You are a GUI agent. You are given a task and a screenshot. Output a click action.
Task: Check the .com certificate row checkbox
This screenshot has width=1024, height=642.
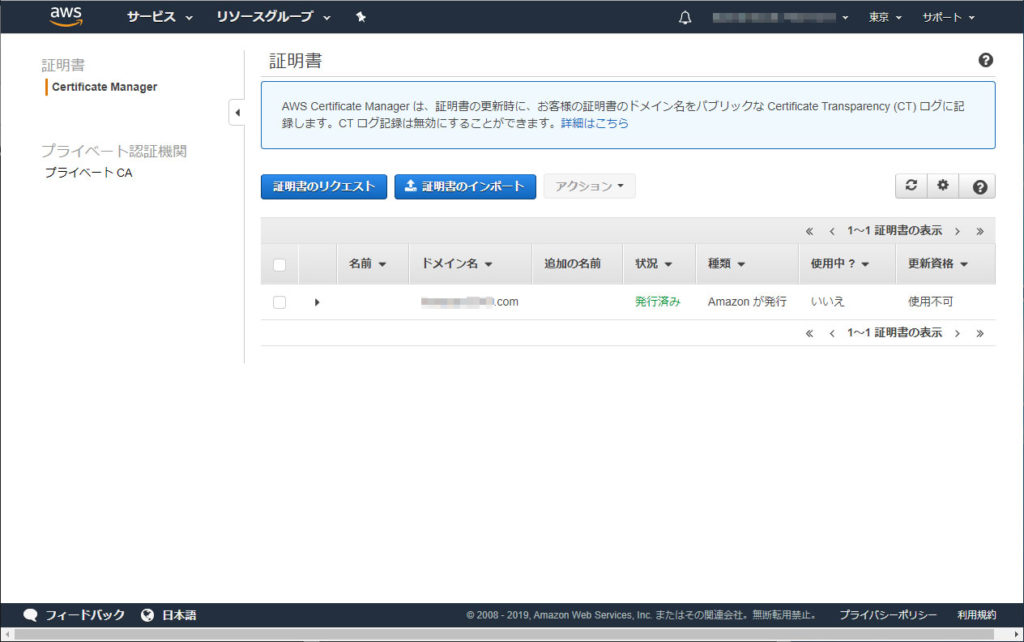(280, 302)
